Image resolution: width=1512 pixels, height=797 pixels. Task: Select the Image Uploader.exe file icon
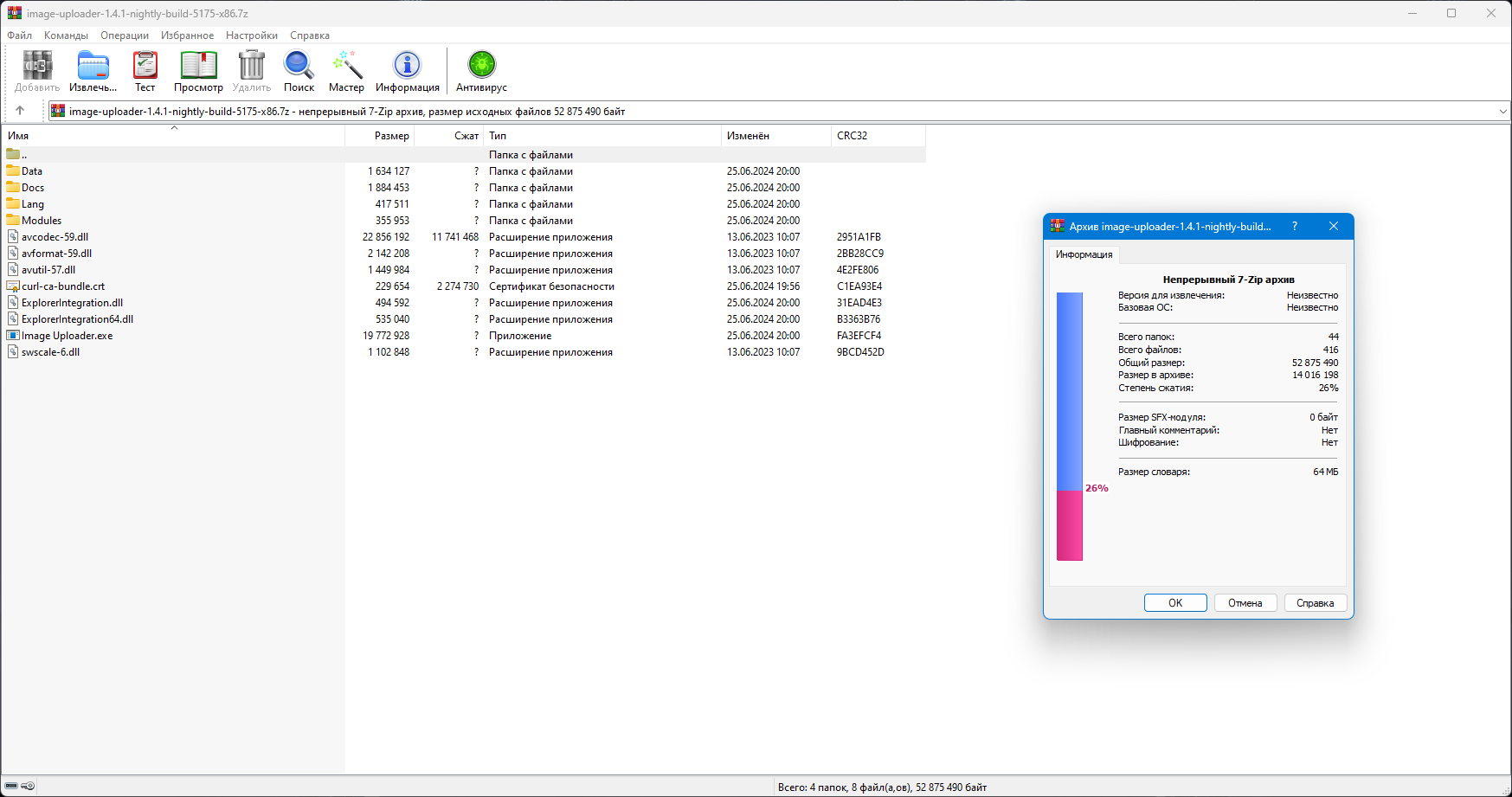(x=13, y=335)
